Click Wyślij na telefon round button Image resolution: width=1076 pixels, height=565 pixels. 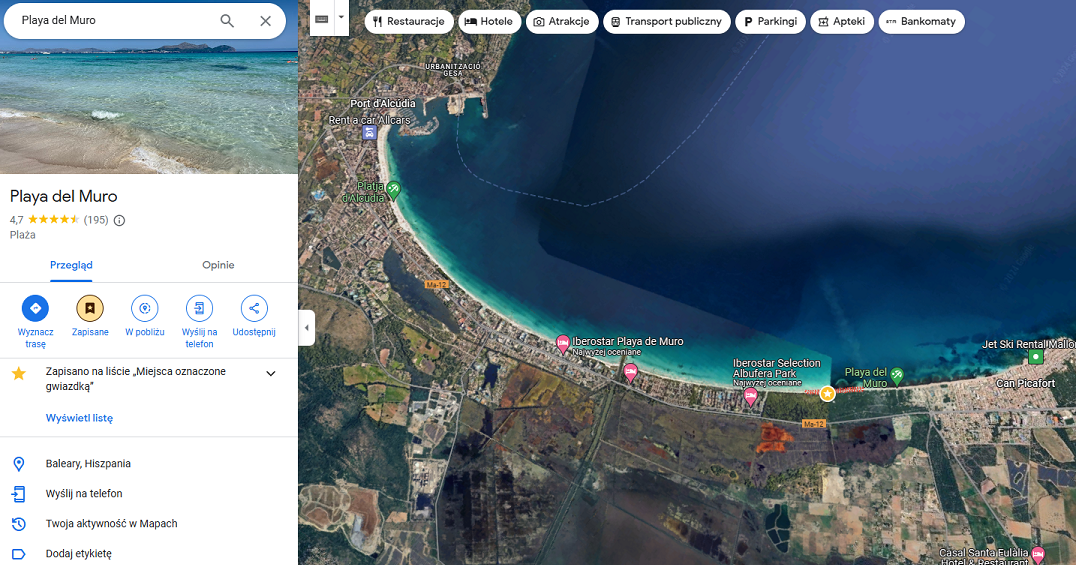point(199,308)
